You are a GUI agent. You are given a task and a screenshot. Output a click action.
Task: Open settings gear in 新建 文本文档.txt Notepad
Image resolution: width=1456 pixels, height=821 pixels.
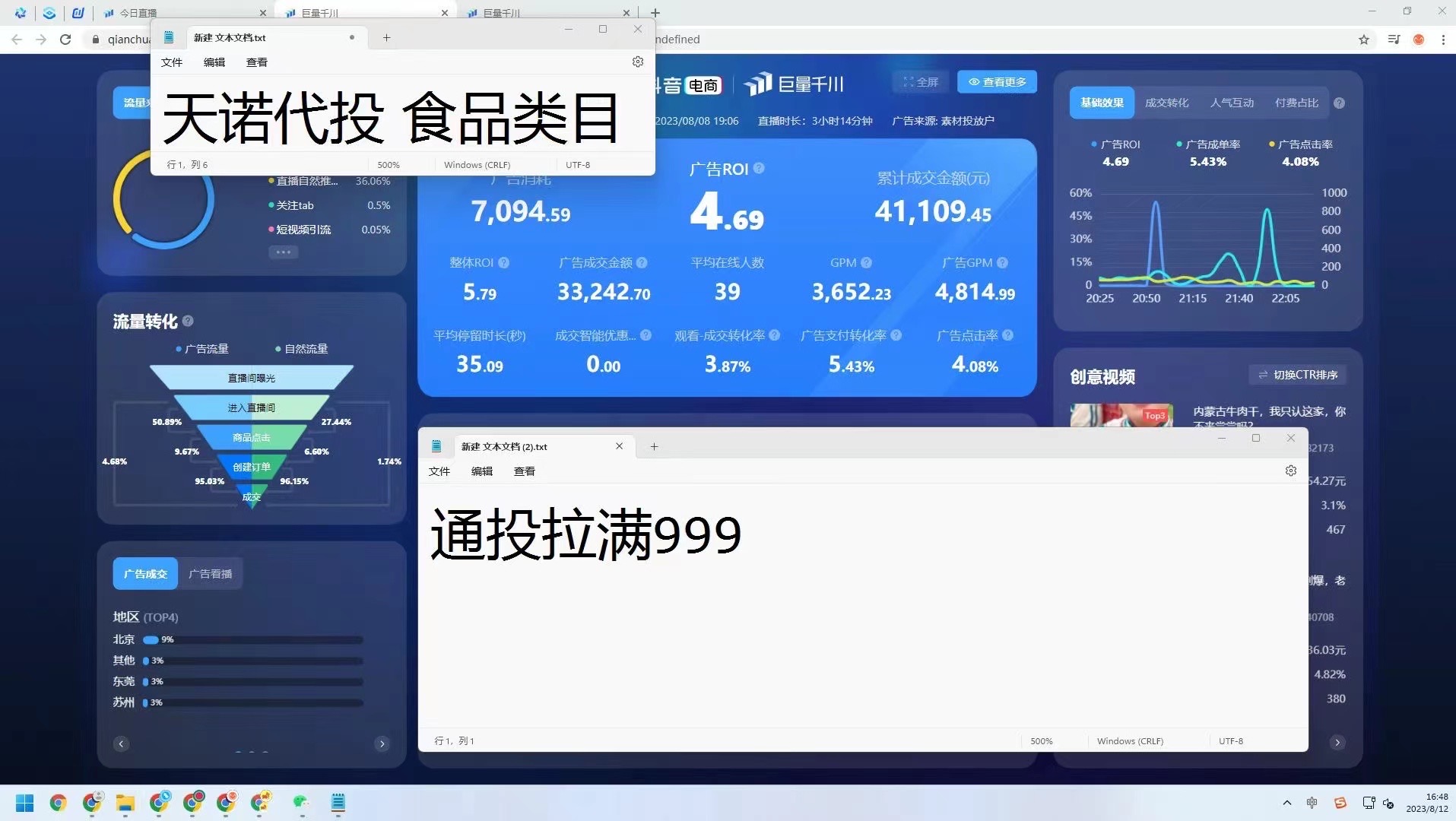638,62
